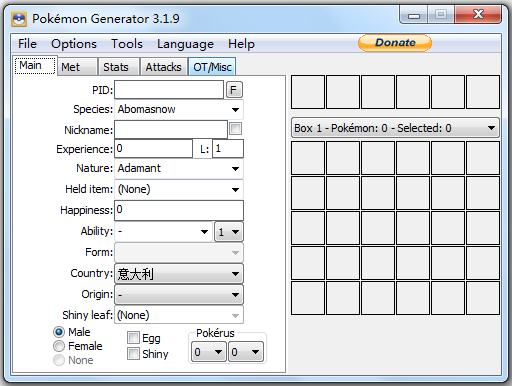Expand the Box 1 selector dropdown
The image size is (512, 386).
pyautogui.click(x=395, y=128)
